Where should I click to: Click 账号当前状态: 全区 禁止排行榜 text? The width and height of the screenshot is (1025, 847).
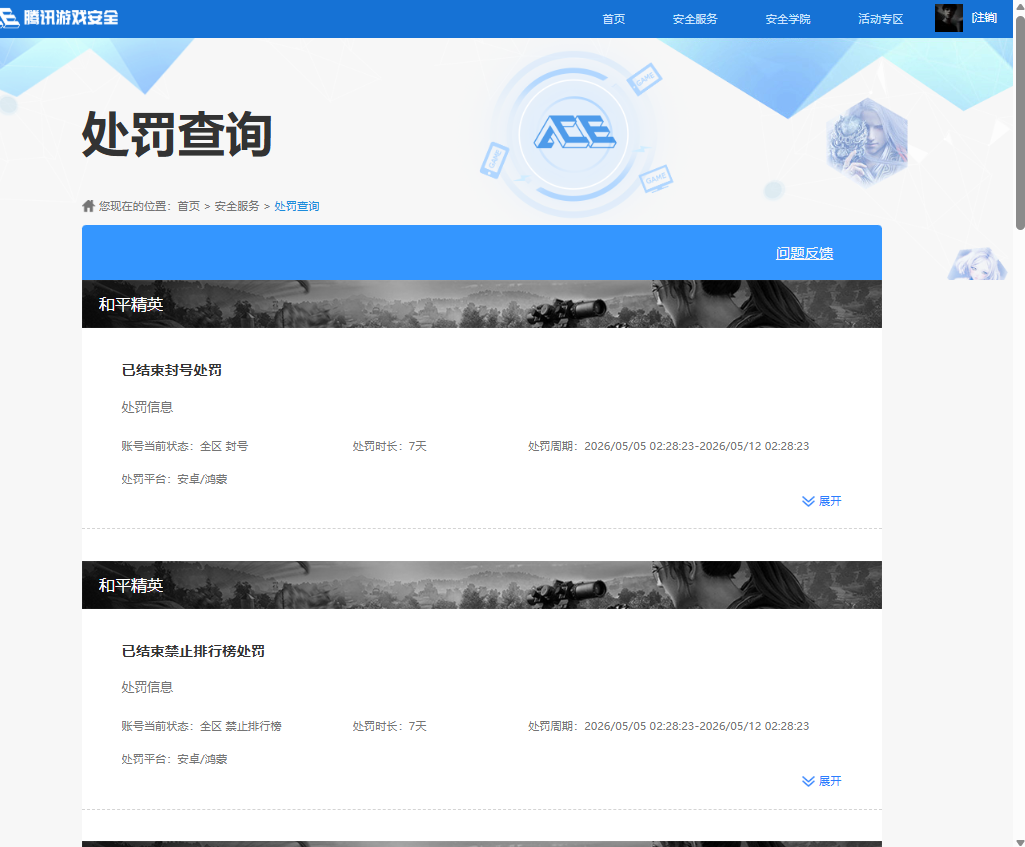[x=201, y=726]
